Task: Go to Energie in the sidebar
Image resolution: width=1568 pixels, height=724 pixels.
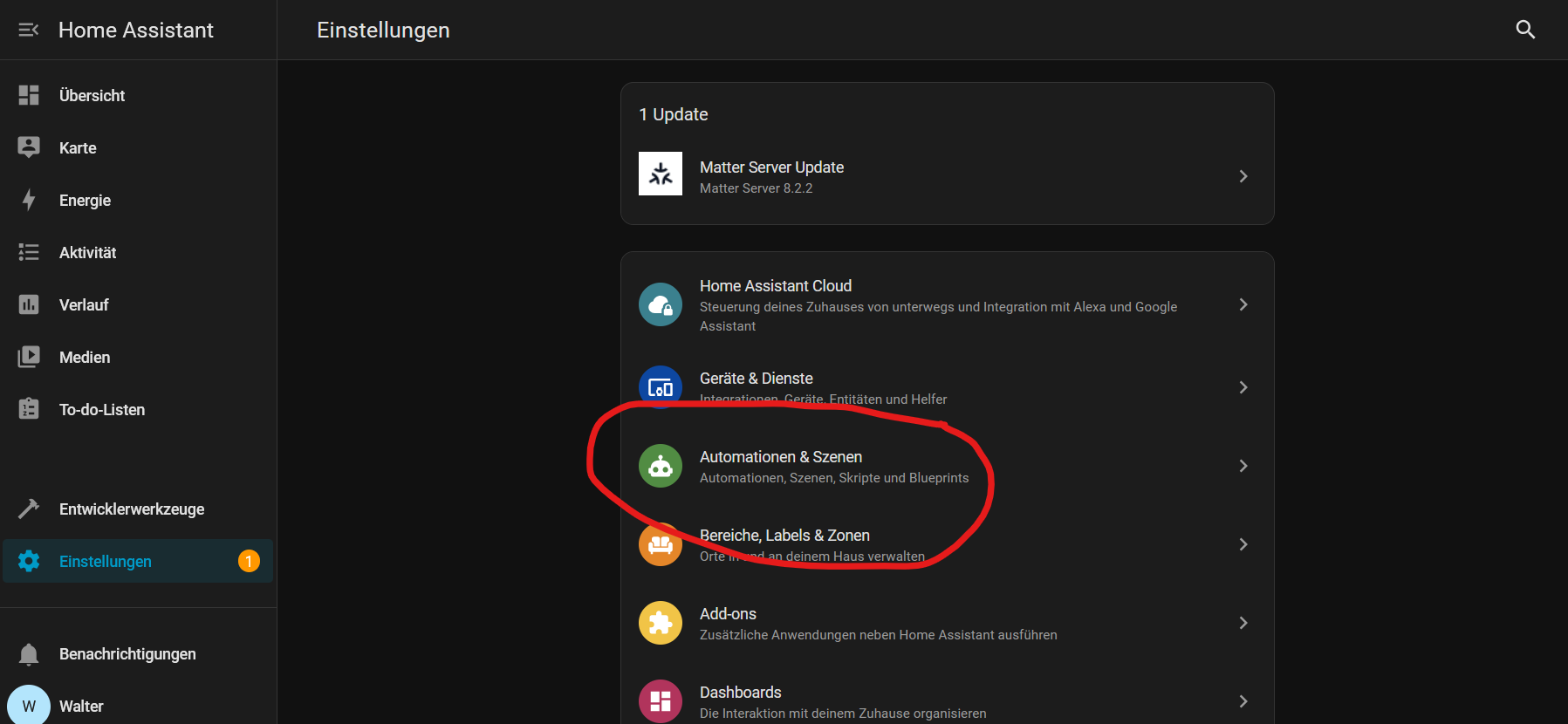Action: 85,201
